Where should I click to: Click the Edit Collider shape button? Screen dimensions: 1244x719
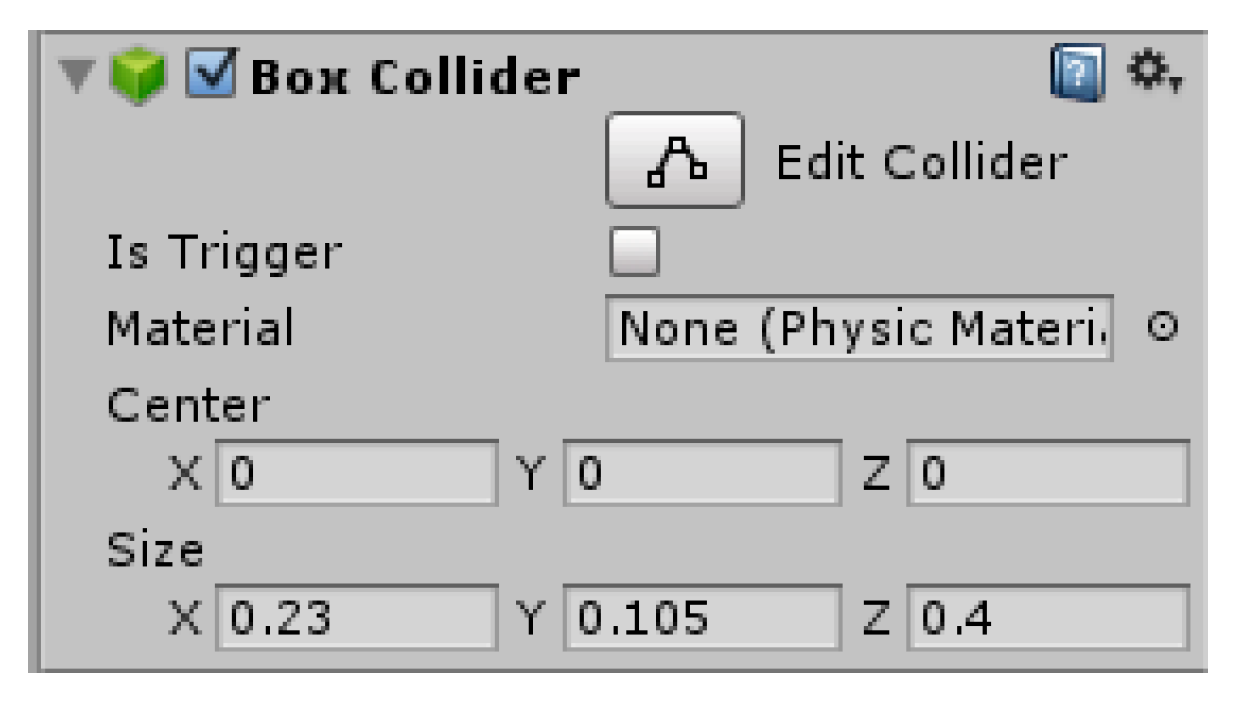click(x=674, y=160)
